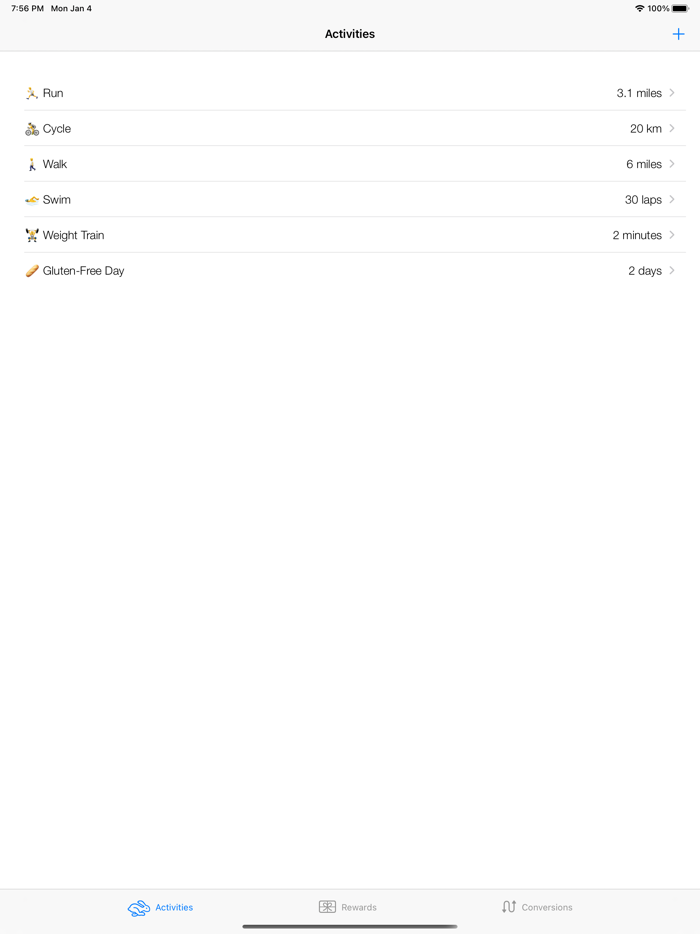700x934 pixels.
Task: Open the Cycle activity via its chevron
Action: click(x=672, y=128)
